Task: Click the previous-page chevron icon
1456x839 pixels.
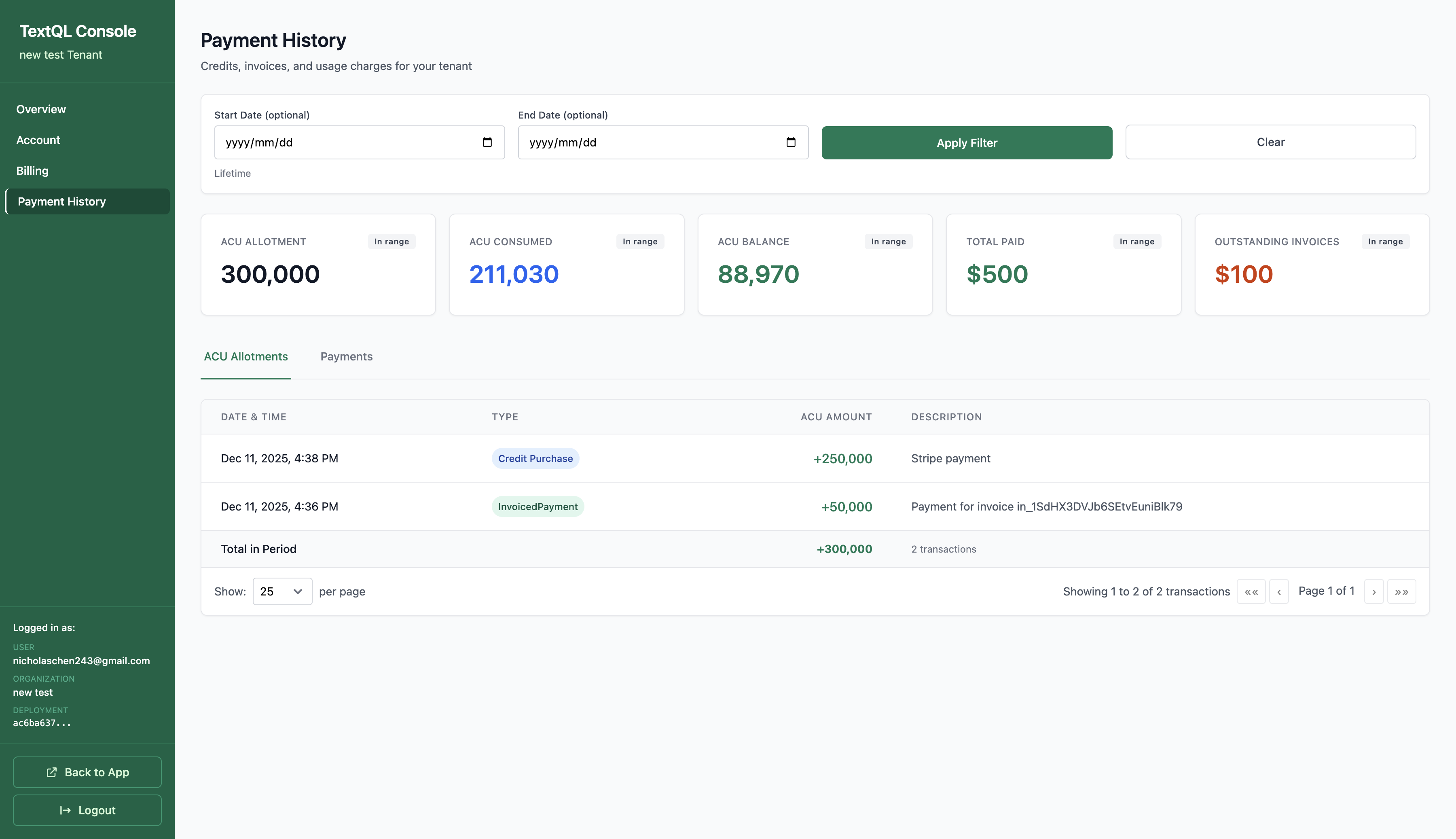Action: coord(1279,591)
